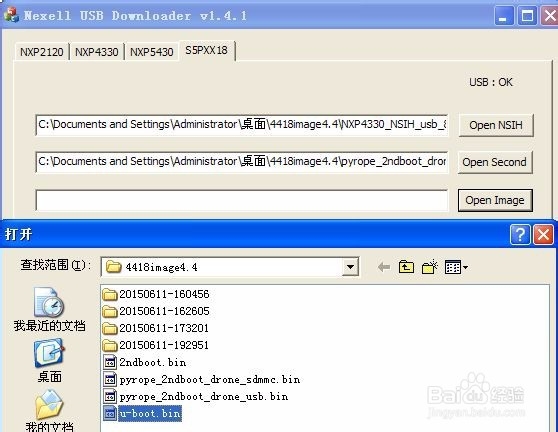Create new folder icon in dialog
Viewport: 558px width, 432px height.
point(430,267)
